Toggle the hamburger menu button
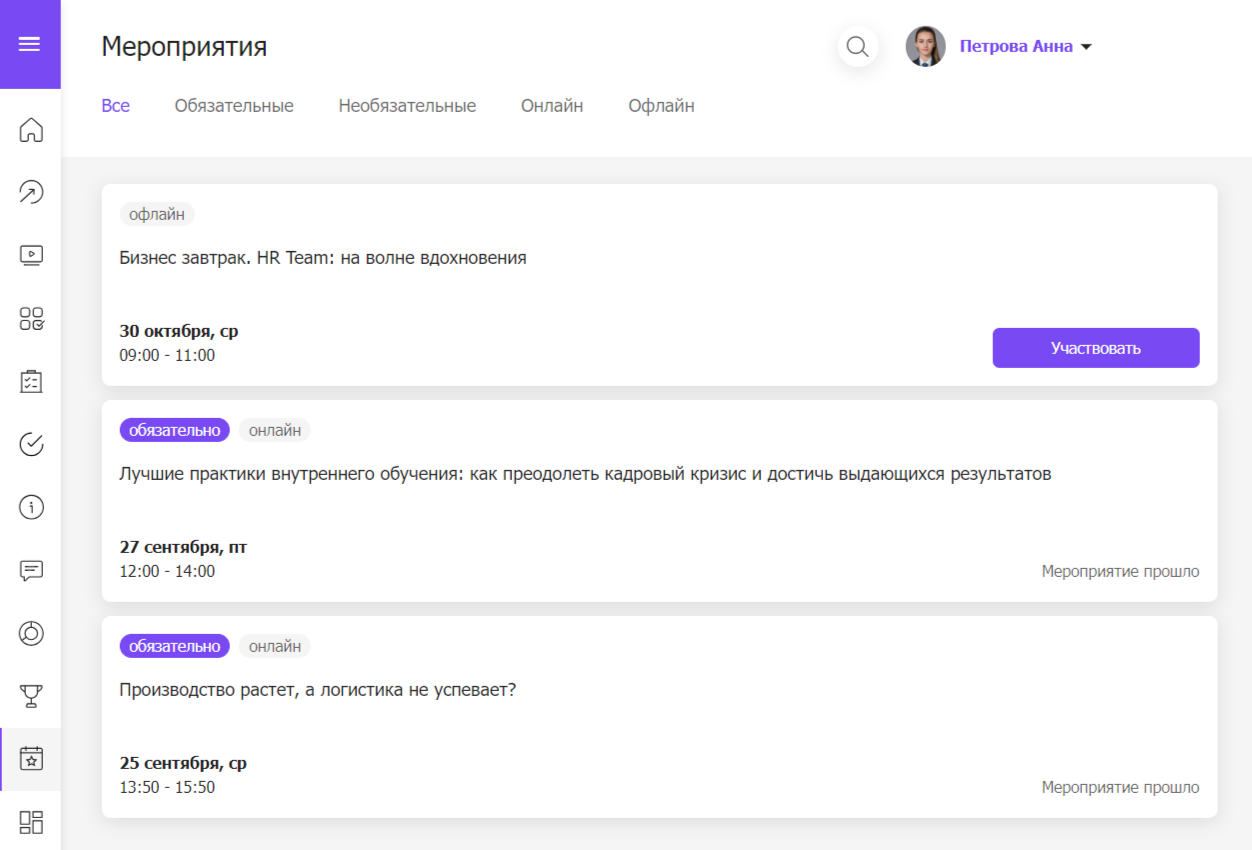1252x850 pixels. tap(30, 44)
